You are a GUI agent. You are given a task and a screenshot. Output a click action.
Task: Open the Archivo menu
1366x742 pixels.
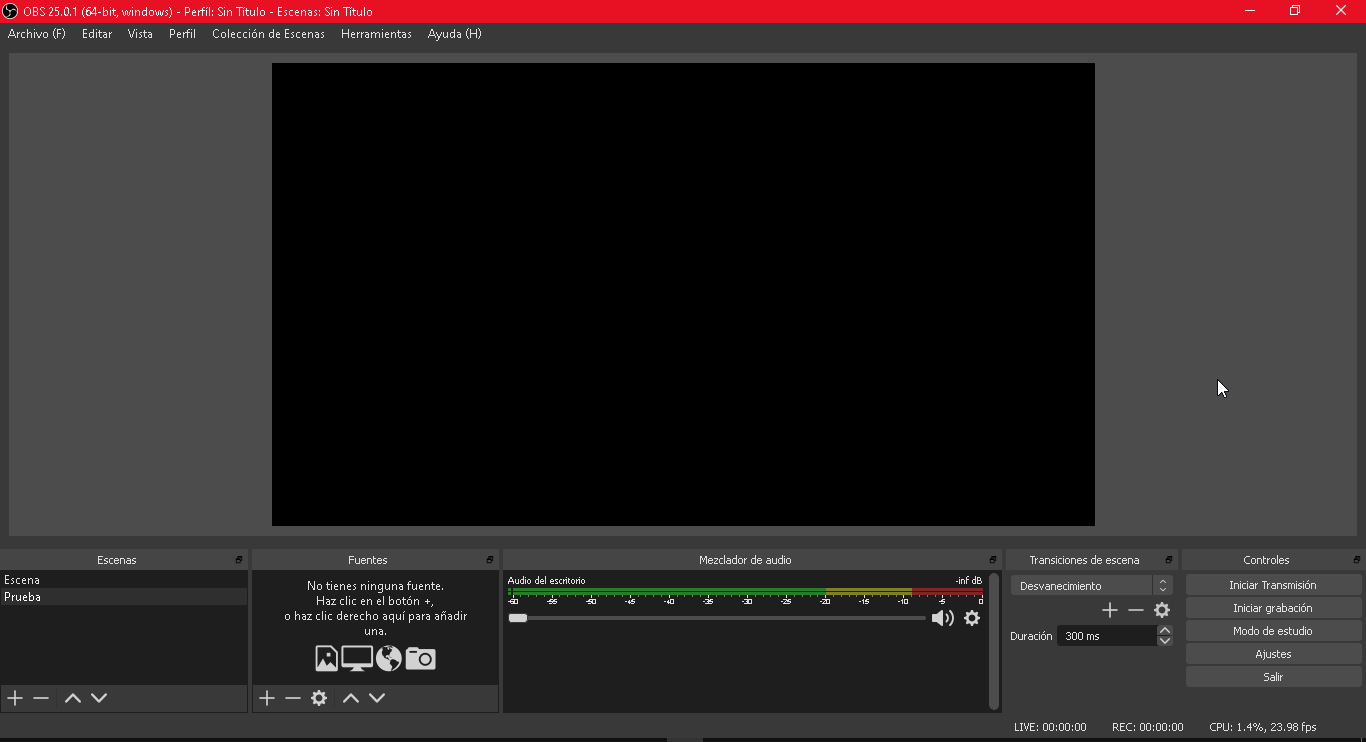tap(36, 33)
